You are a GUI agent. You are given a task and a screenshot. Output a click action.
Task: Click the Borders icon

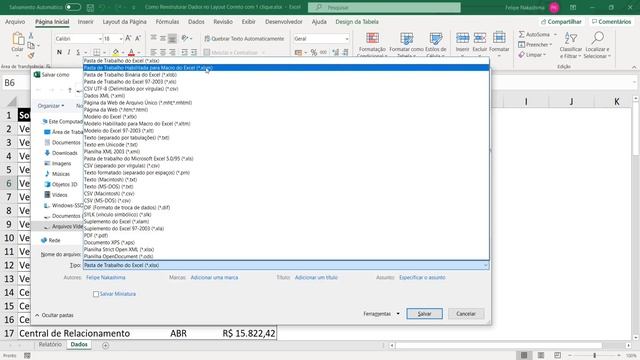coord(97,52)
